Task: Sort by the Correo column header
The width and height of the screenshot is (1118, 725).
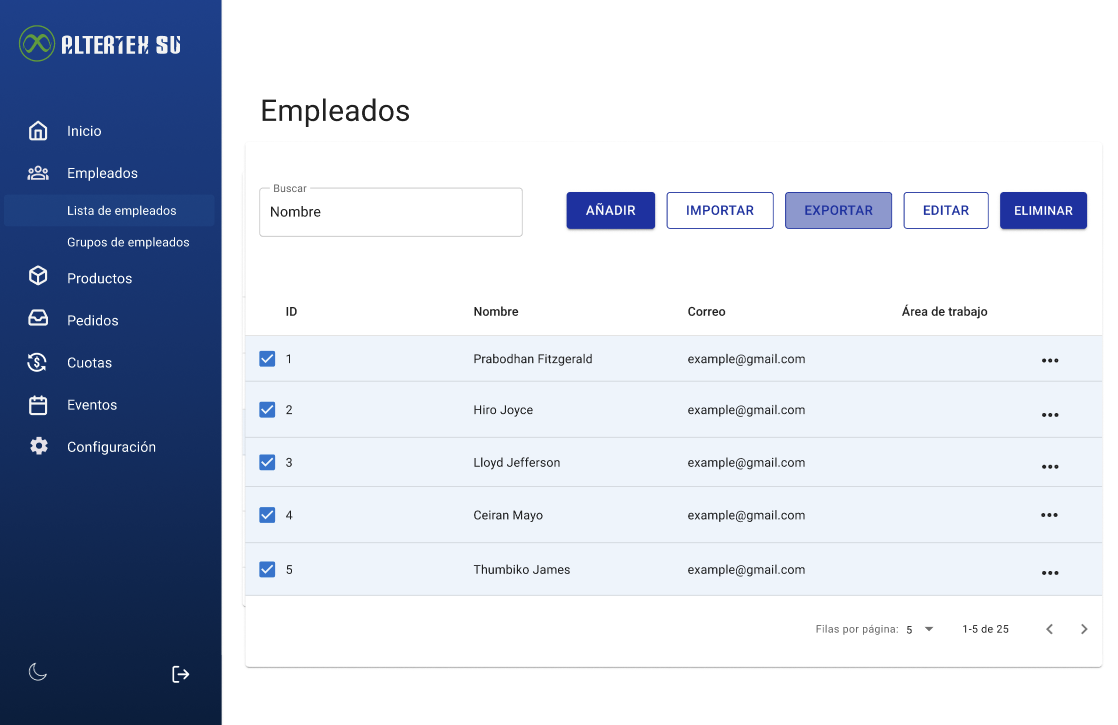Action: [706, 312]
